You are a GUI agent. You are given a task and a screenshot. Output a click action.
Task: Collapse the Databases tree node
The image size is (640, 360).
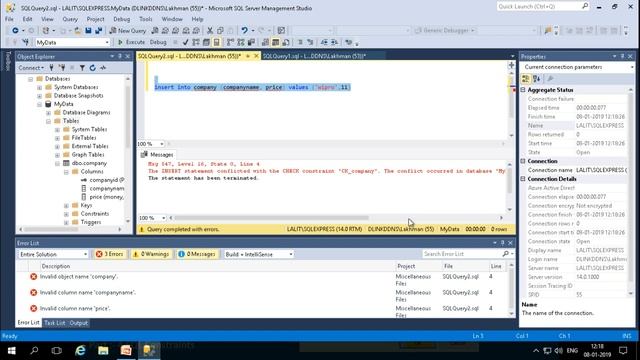pos(31,79)
